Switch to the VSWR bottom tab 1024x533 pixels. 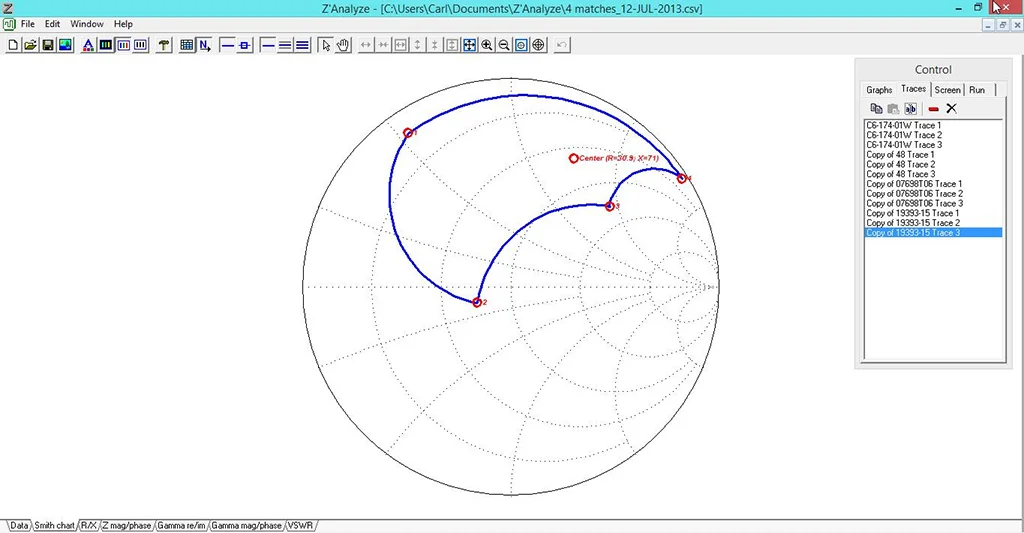pos(300,525)
